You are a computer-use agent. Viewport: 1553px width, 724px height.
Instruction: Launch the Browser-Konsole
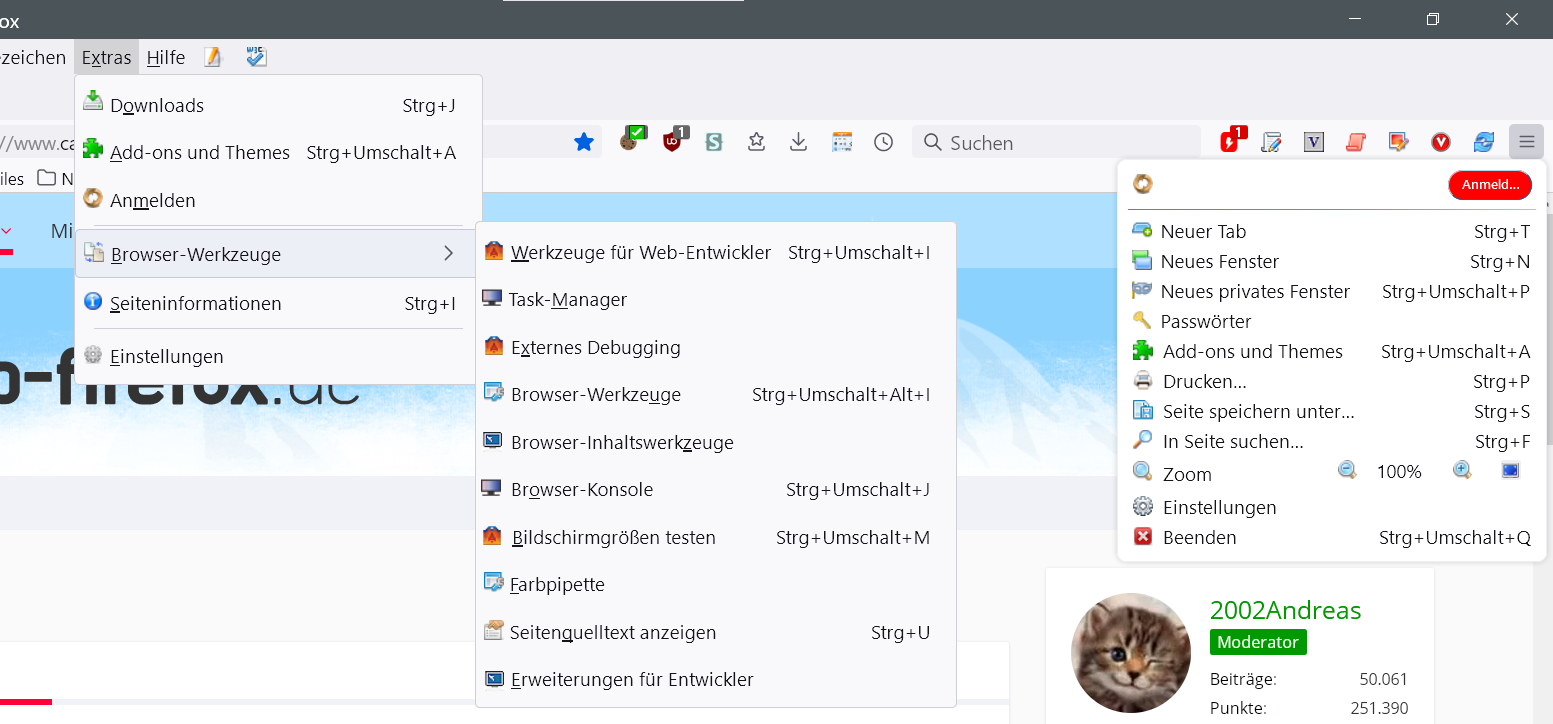pos(716,489)
